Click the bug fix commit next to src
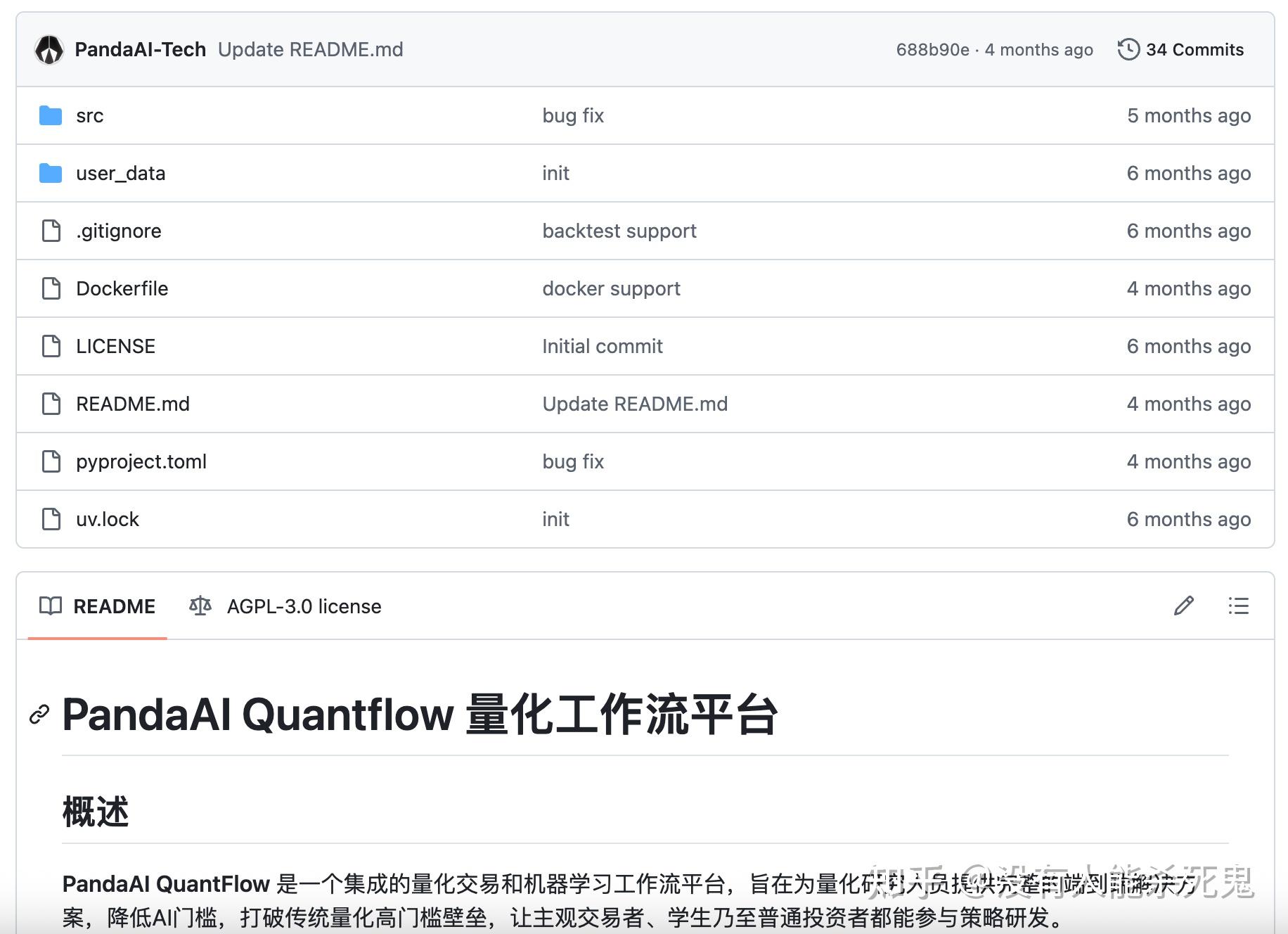 572,115
